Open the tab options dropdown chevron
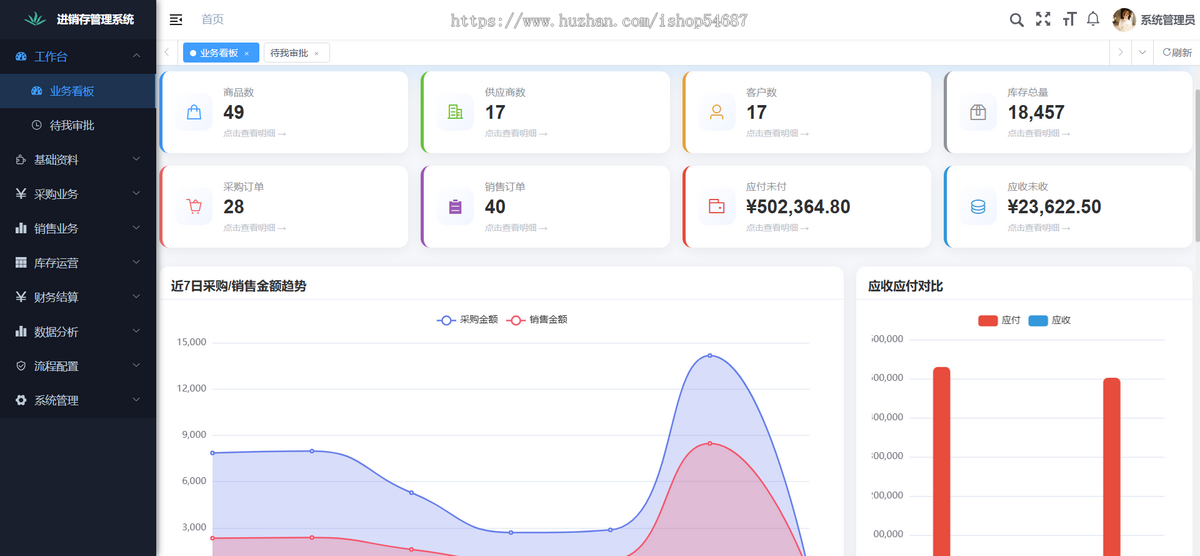Image resolution: width=1200 pixels, height=556 pixels. click(1142, 53)
